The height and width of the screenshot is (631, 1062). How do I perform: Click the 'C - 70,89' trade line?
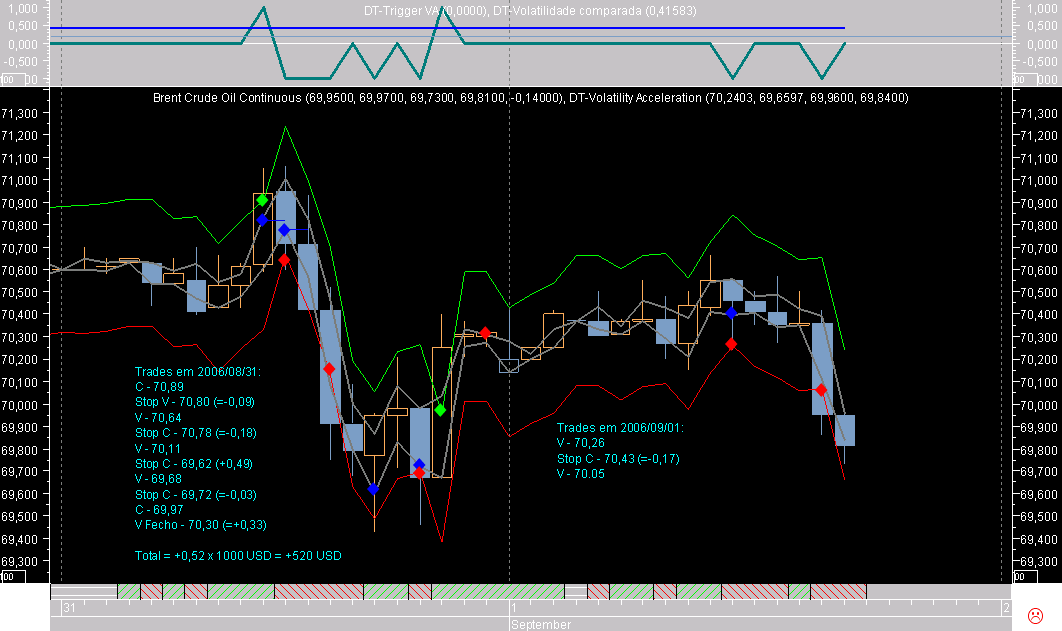(x=159, y=387)
